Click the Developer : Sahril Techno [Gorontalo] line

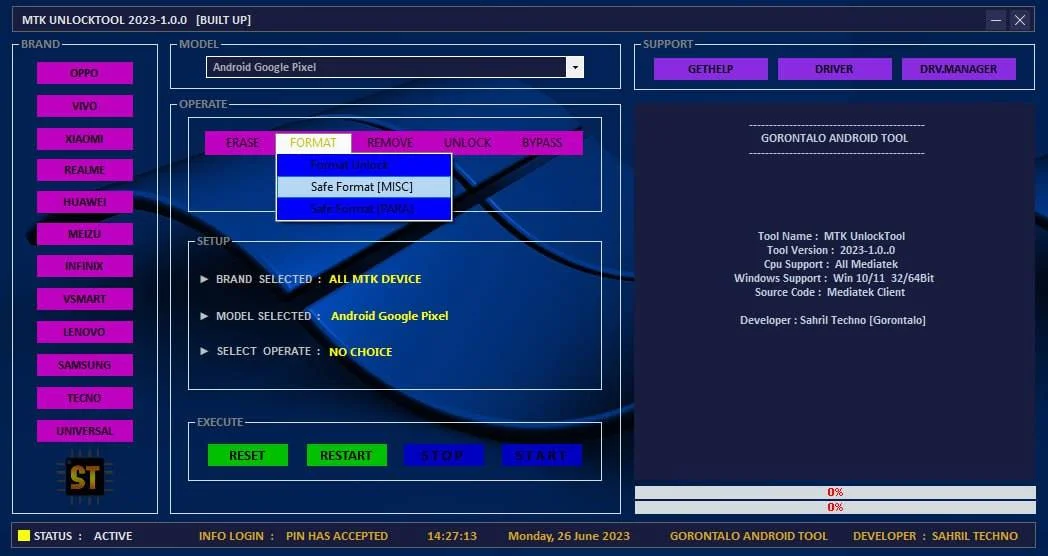(833, 320)
